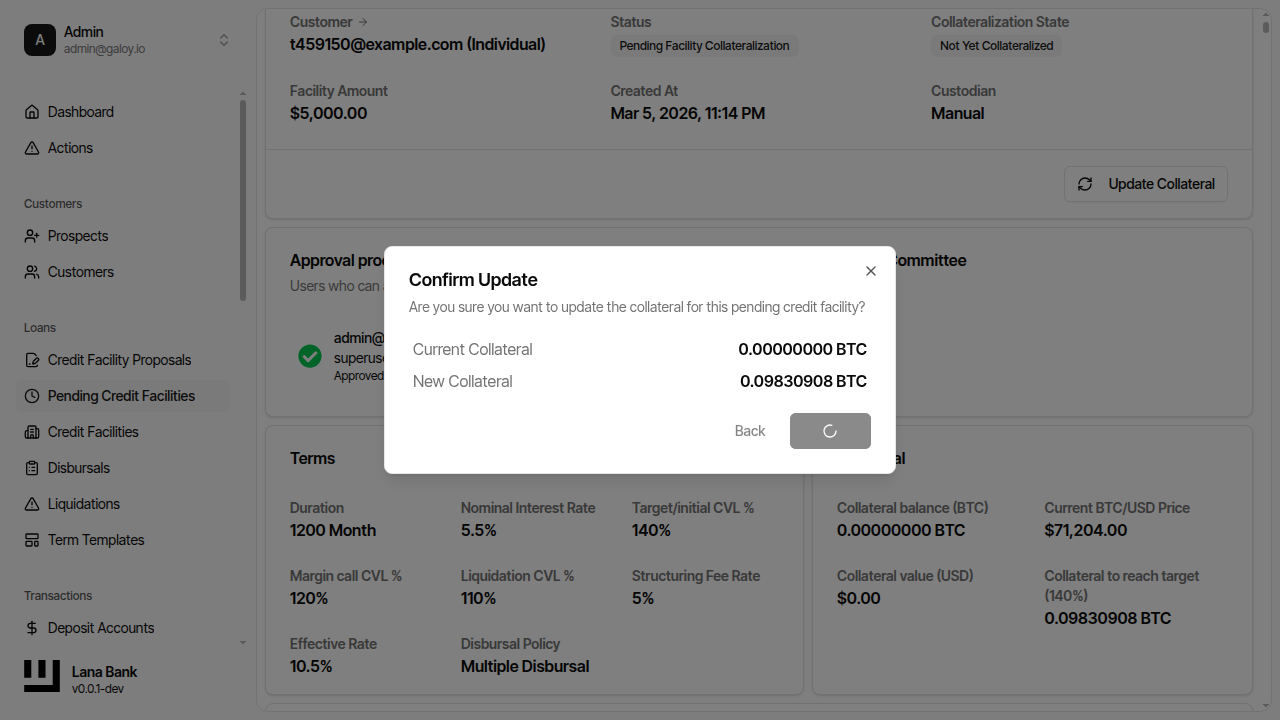
Task: Click the Liquidations warning icon
Action: [x=31, y=503]
